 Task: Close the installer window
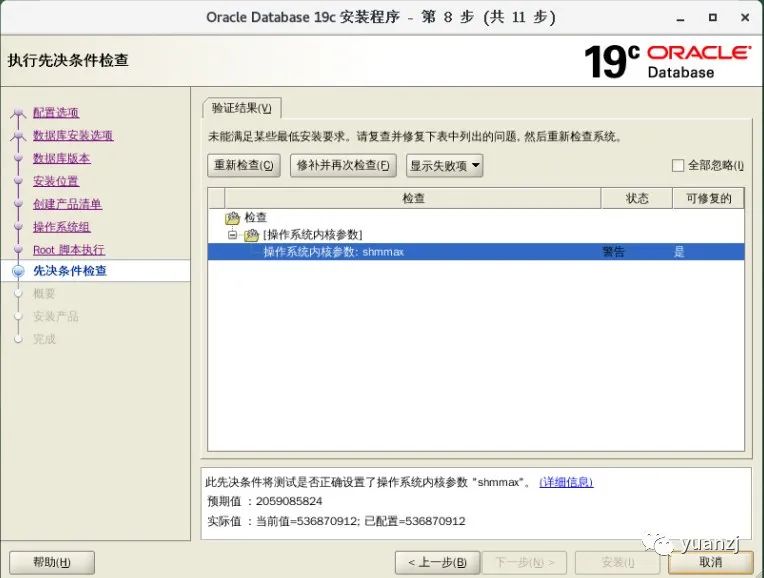click(745, 18)
